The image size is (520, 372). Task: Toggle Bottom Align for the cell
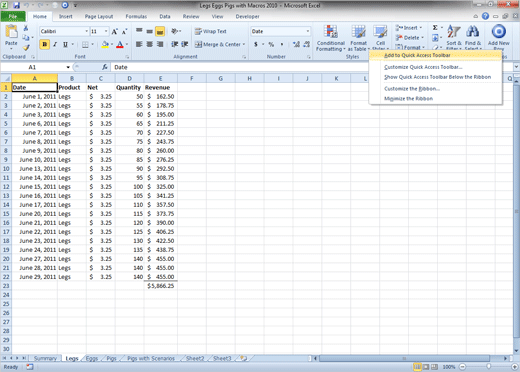160,32
